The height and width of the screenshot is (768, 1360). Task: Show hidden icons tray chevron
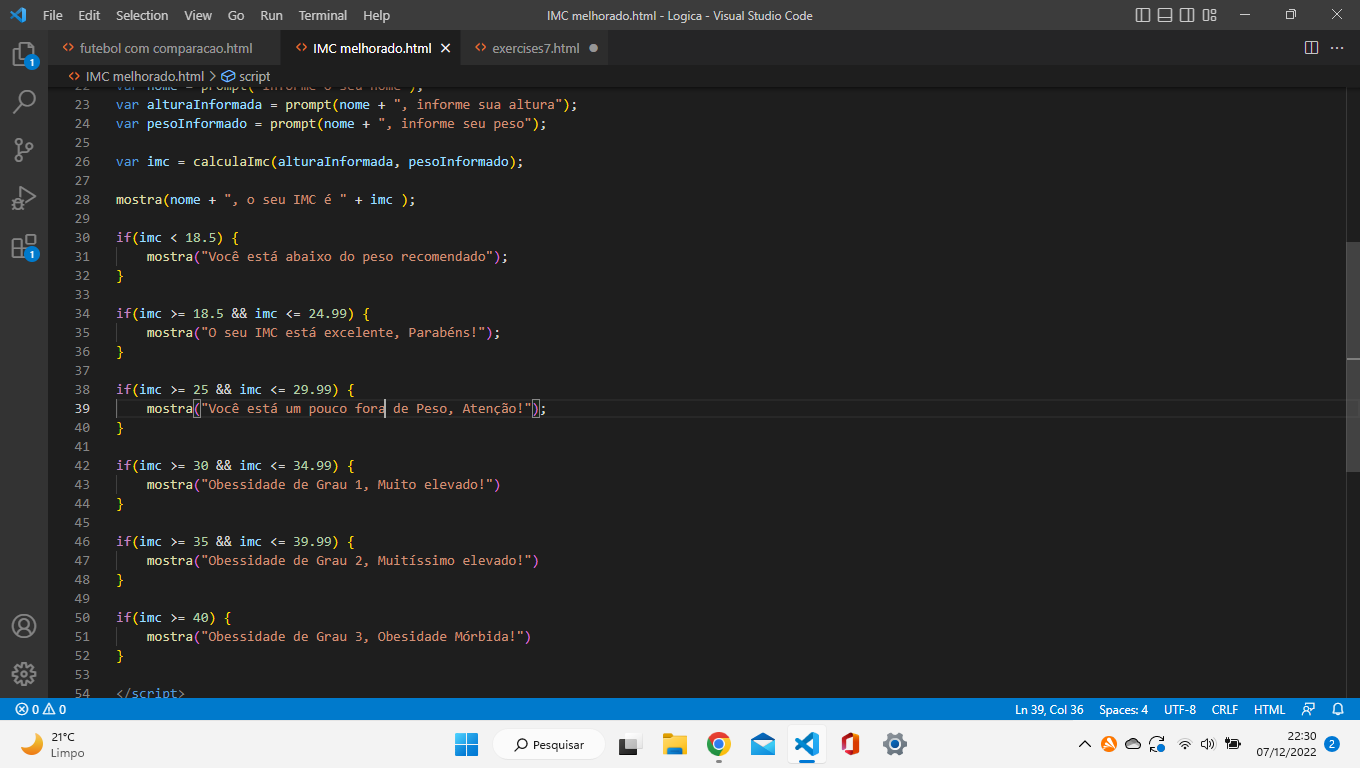[1084, 744]
